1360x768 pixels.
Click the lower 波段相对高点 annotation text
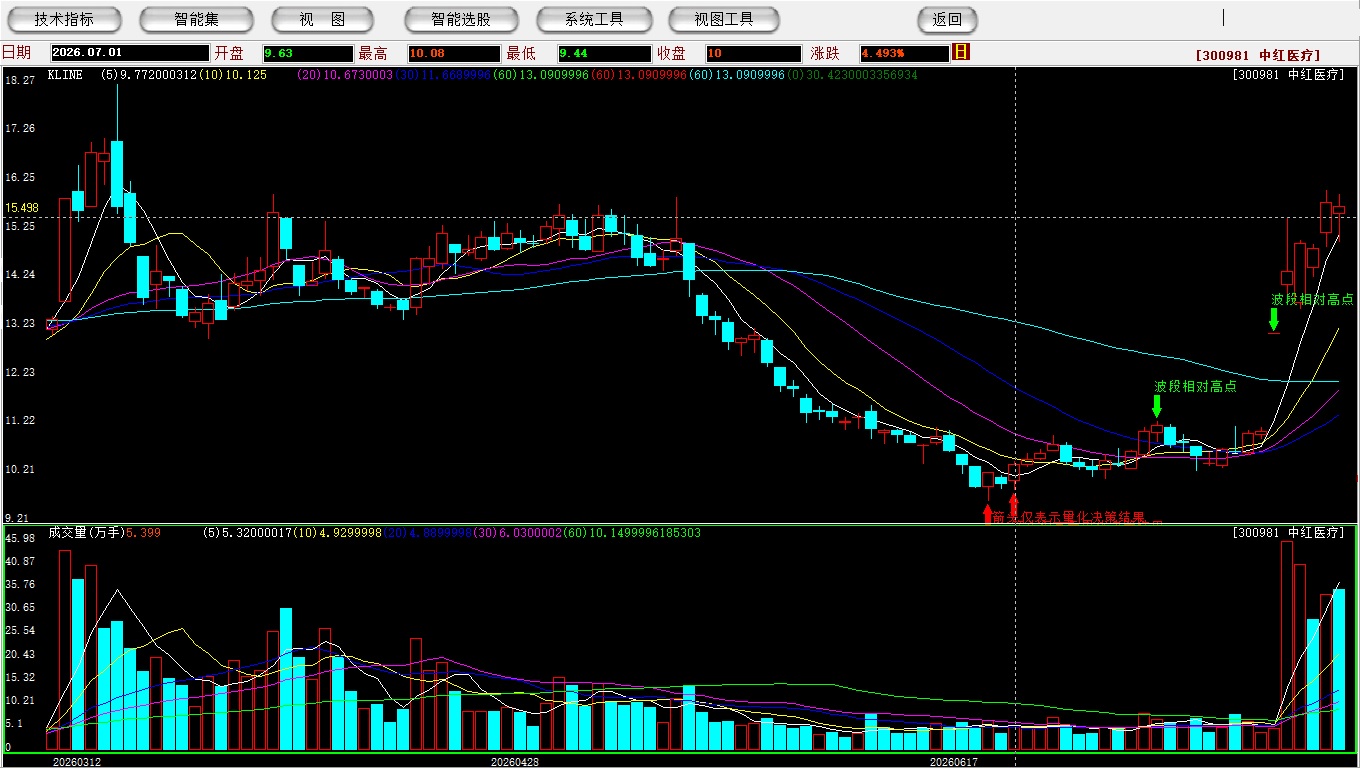1195,386
